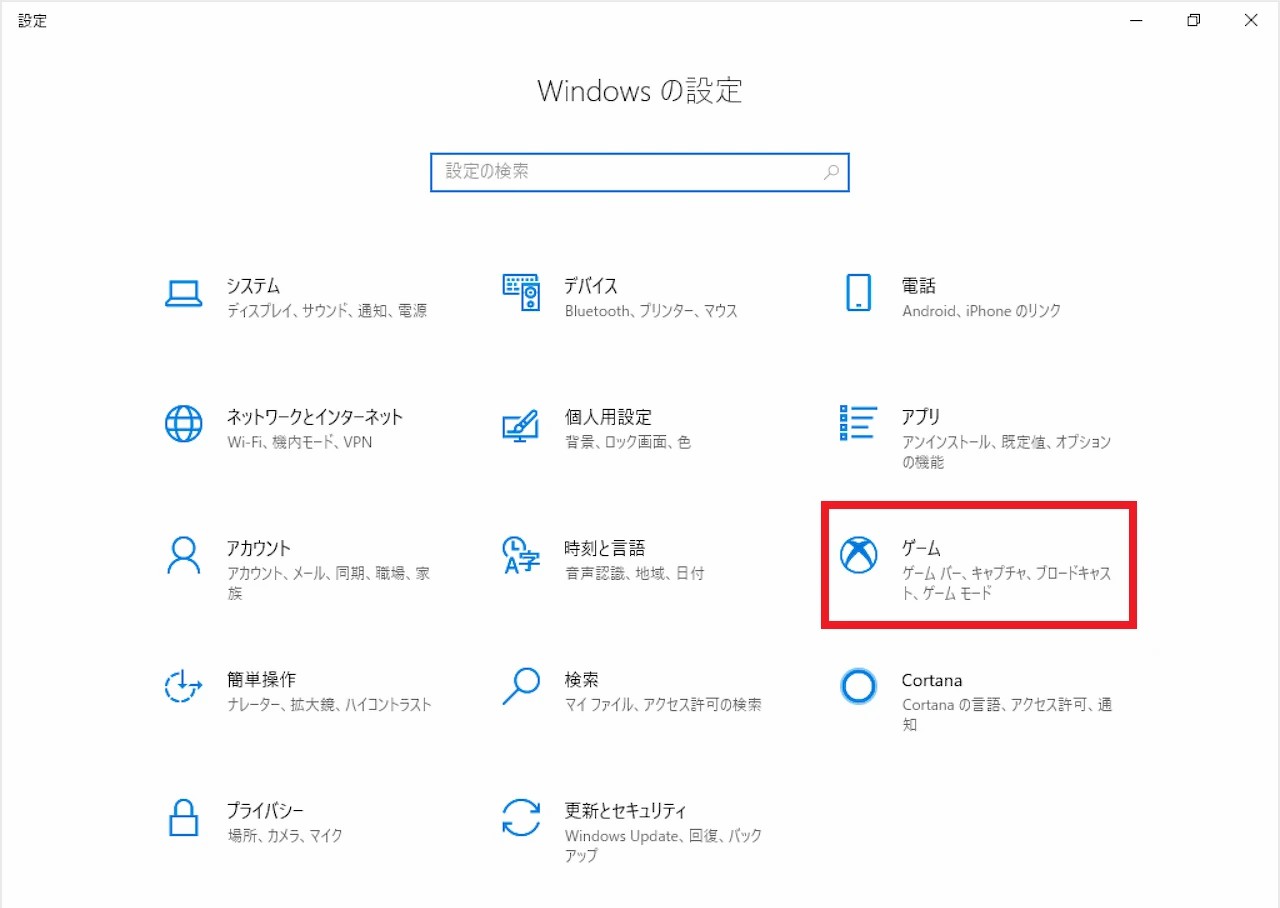Screen dimensions: 1280x908
Task: Select the ネットワークとインターネット heading
Action: [315, 417]
